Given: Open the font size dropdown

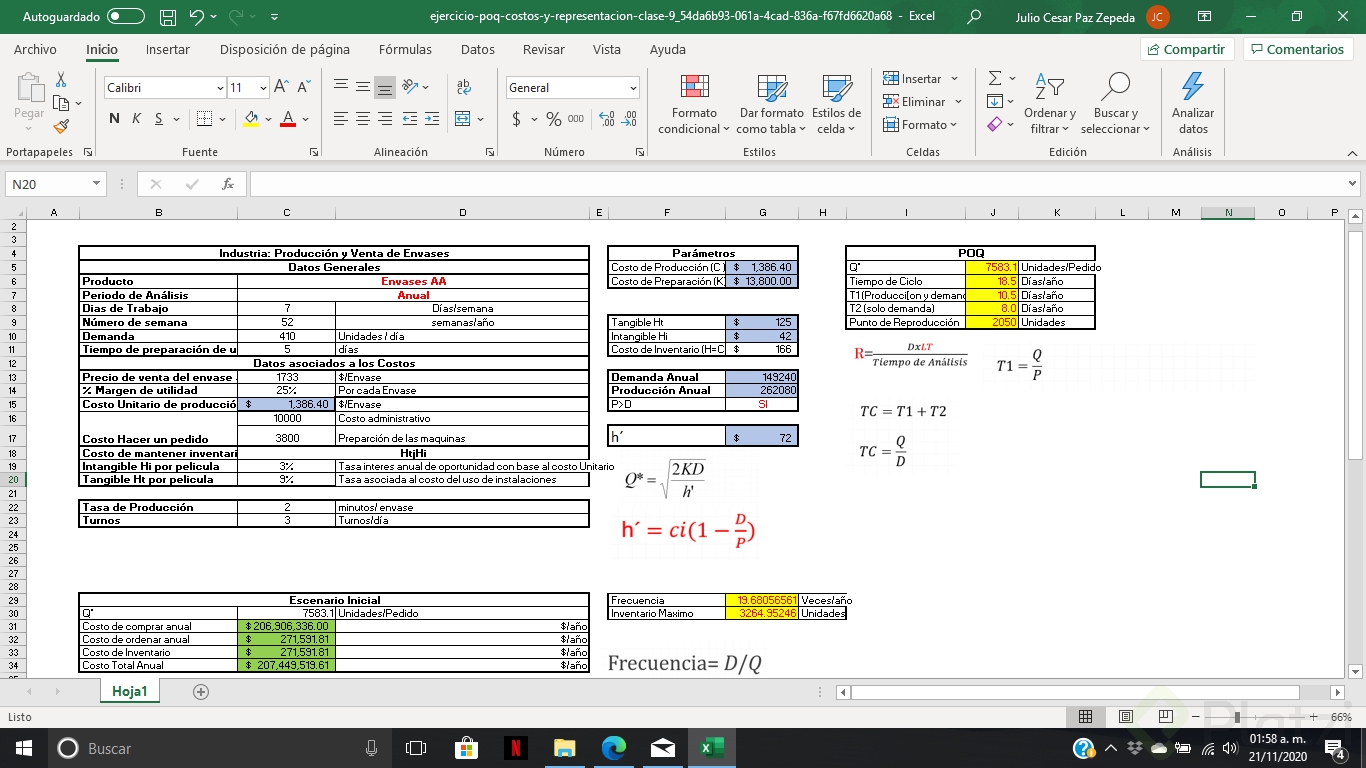Looking at the screenshot, I should click(x=262, y=87).
